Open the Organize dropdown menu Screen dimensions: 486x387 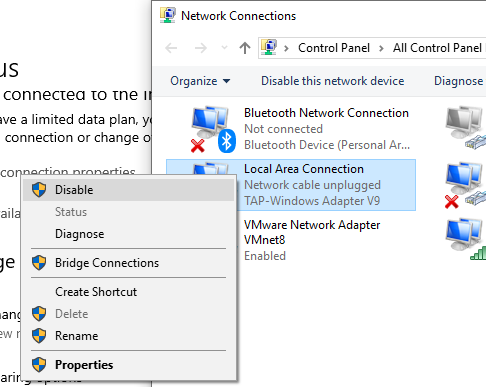pos(200,81)
